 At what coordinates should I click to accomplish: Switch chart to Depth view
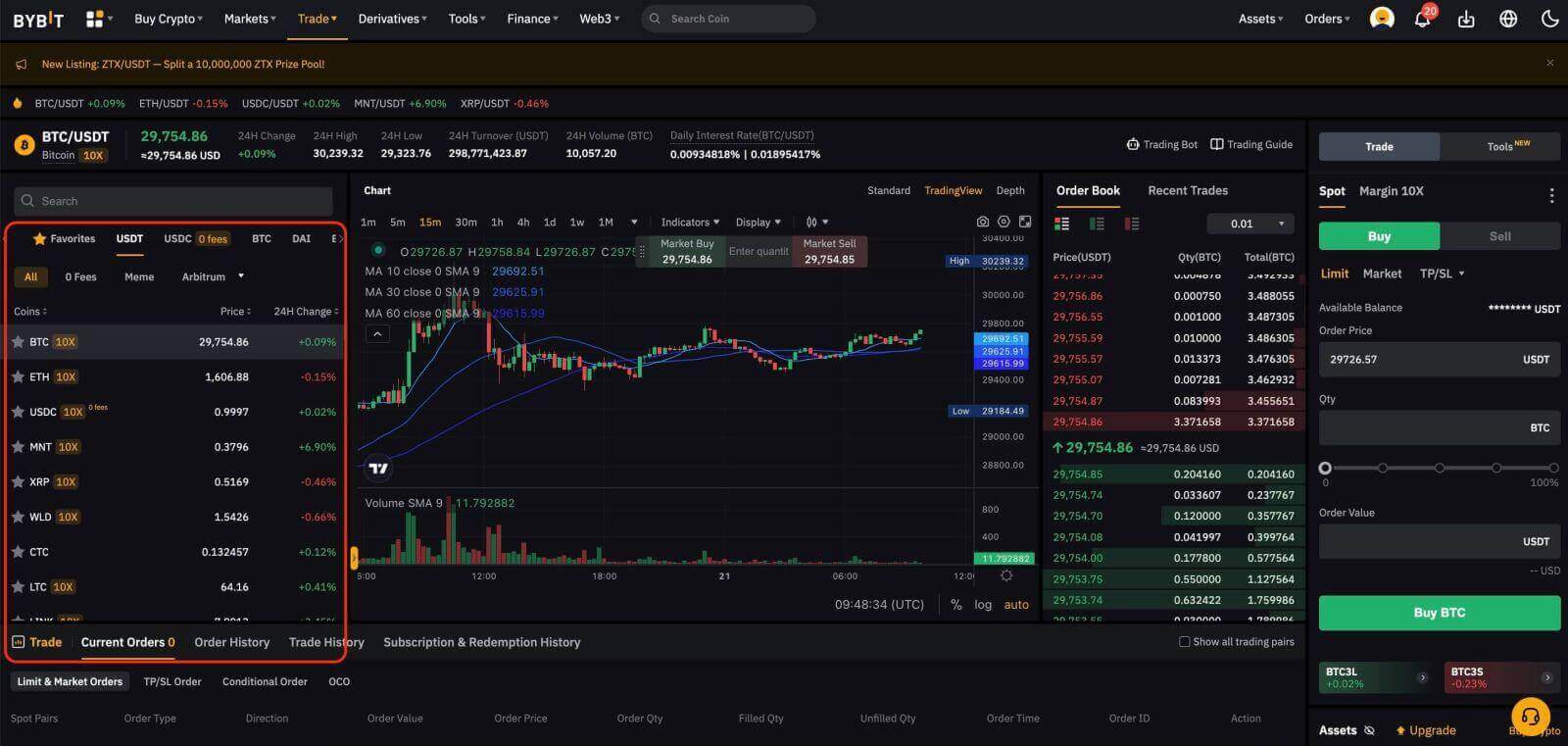[1010, 190]
